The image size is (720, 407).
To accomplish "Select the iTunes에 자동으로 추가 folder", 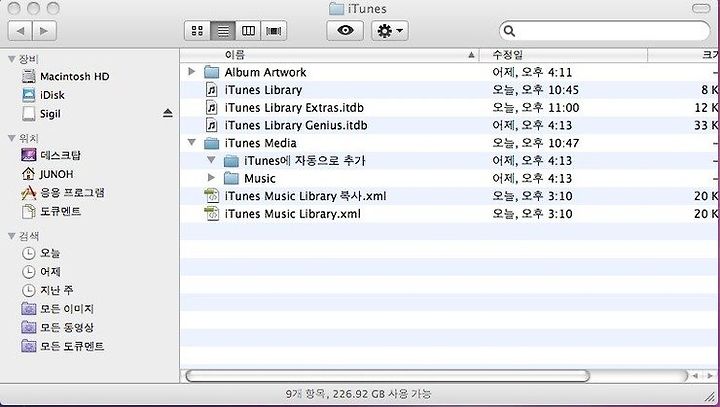I will coord(450,160).
